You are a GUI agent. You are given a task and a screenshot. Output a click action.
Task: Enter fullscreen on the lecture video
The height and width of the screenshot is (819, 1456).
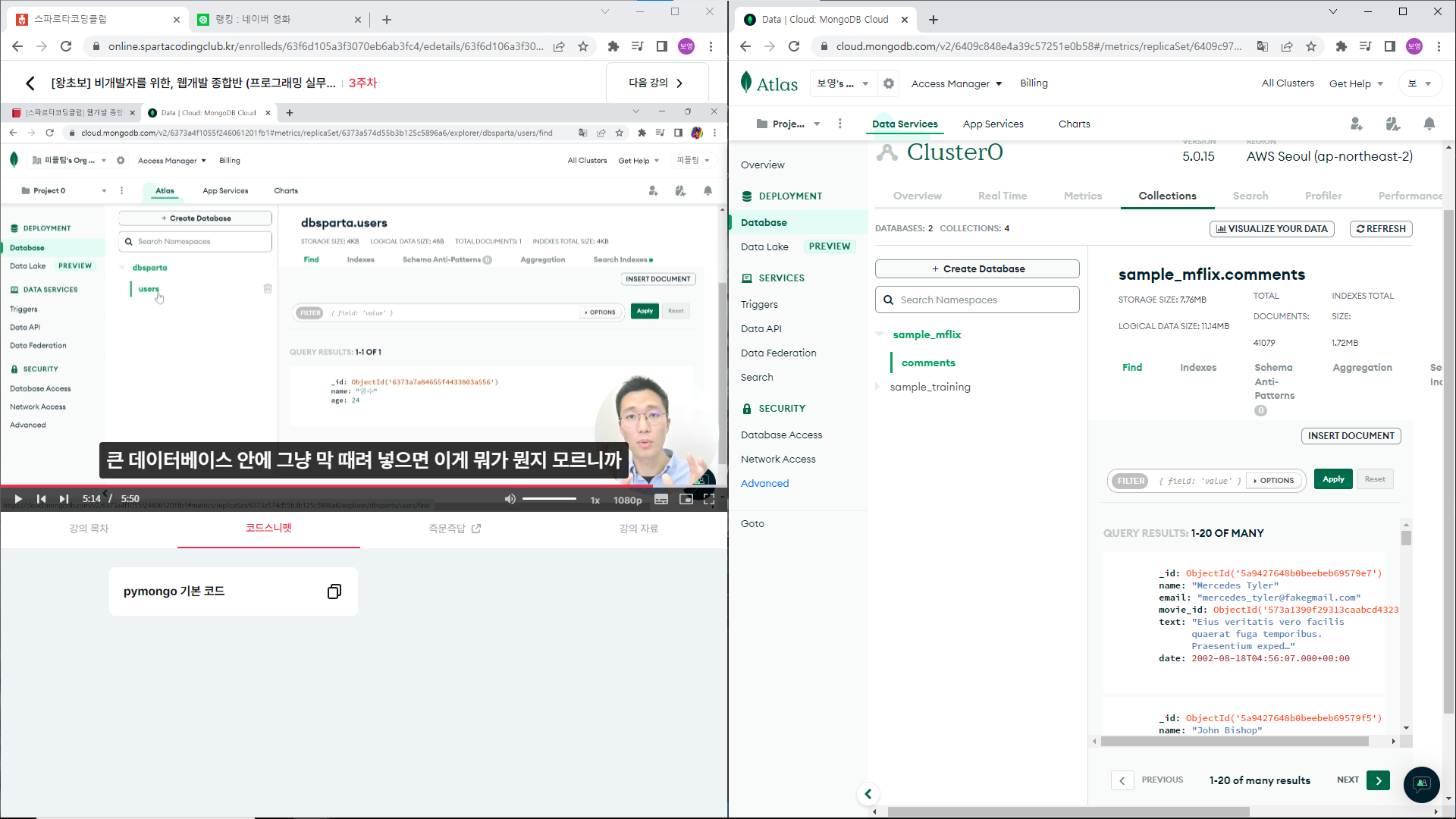709,499
